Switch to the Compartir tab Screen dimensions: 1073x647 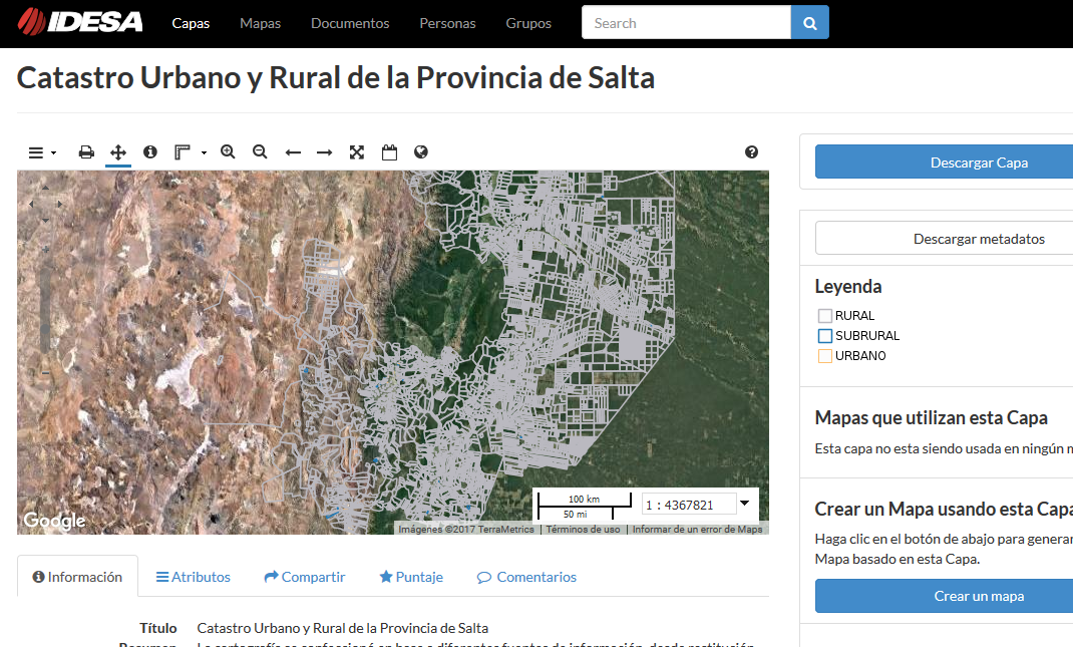coord(305,576)
